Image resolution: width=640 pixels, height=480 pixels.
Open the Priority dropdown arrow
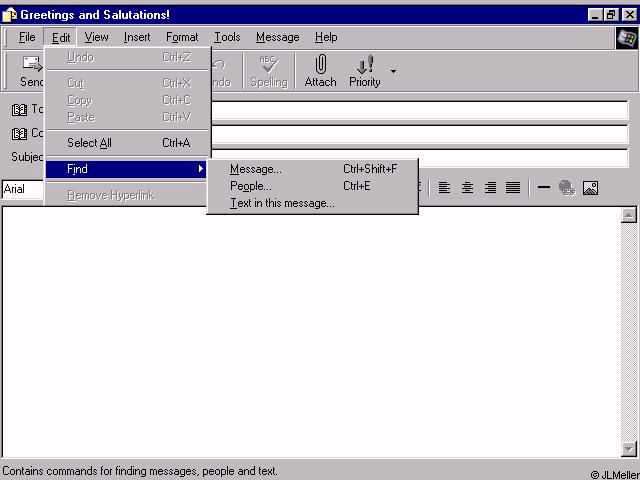(x=393, y=72)
